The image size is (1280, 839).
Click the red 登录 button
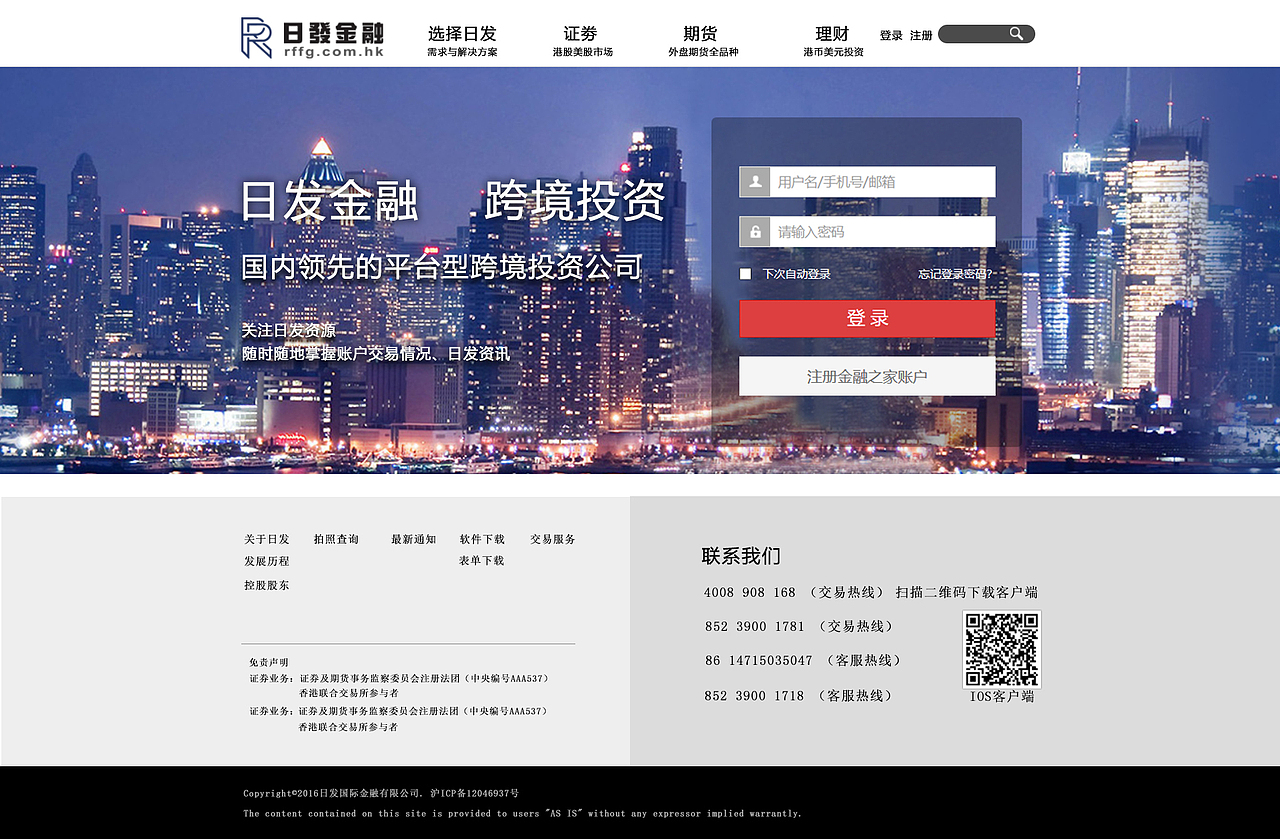866,318
